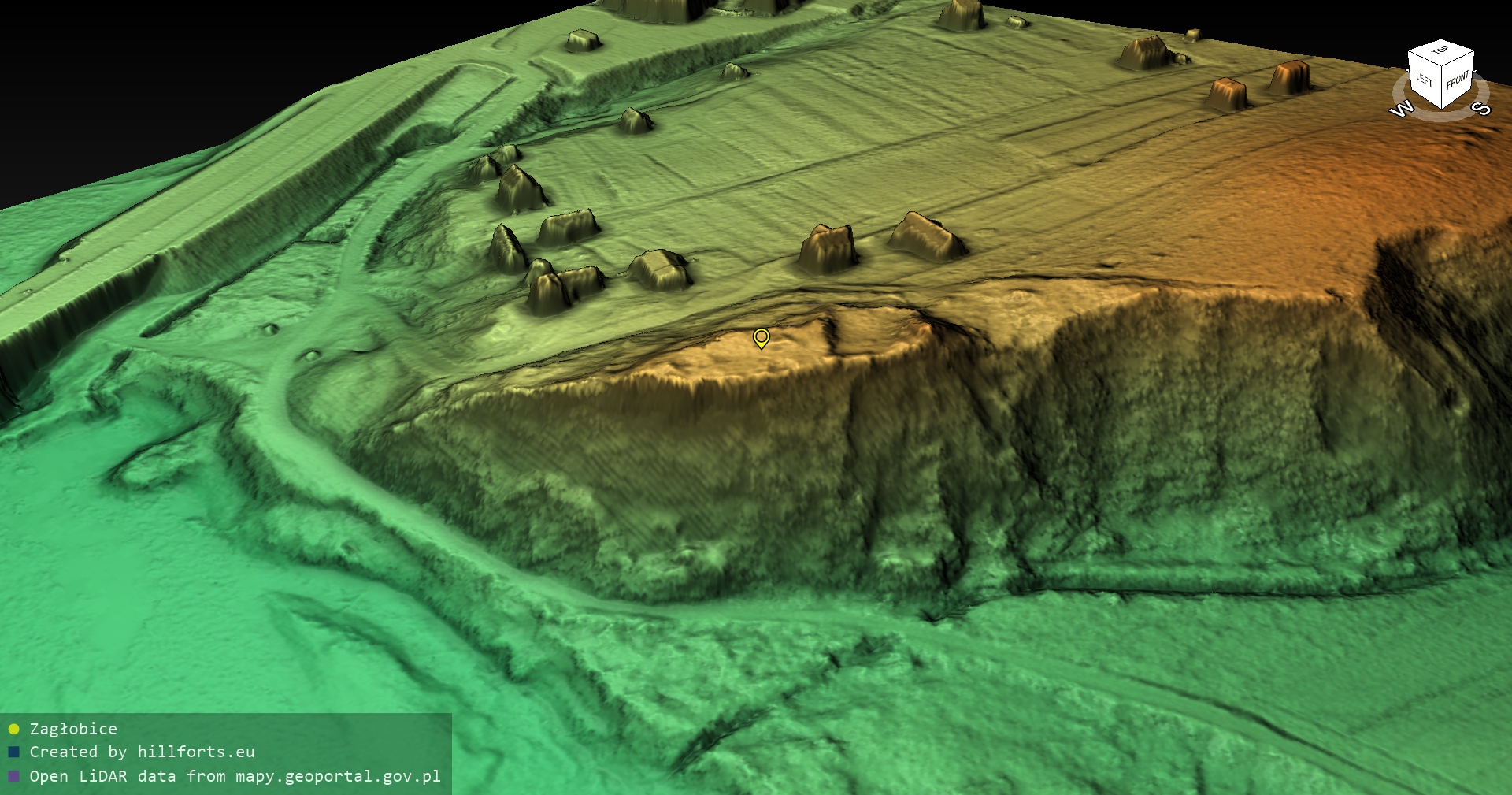This screenshot has height=795, width=1512.
Task: Click the yellow dot beside Zagłobice
Action: point(13,729)
